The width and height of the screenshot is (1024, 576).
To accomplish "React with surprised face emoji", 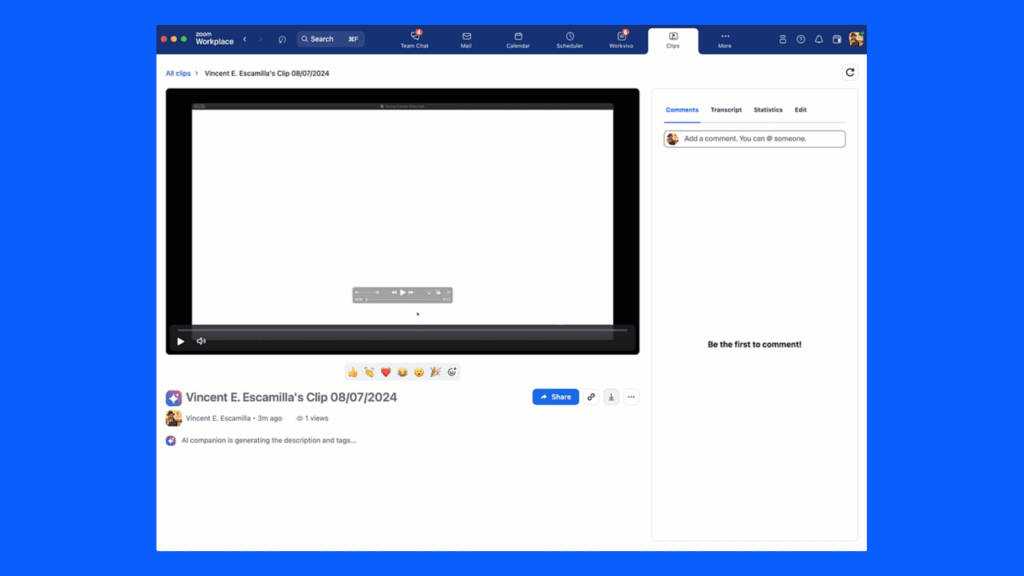I will click(x=419, y=372).
